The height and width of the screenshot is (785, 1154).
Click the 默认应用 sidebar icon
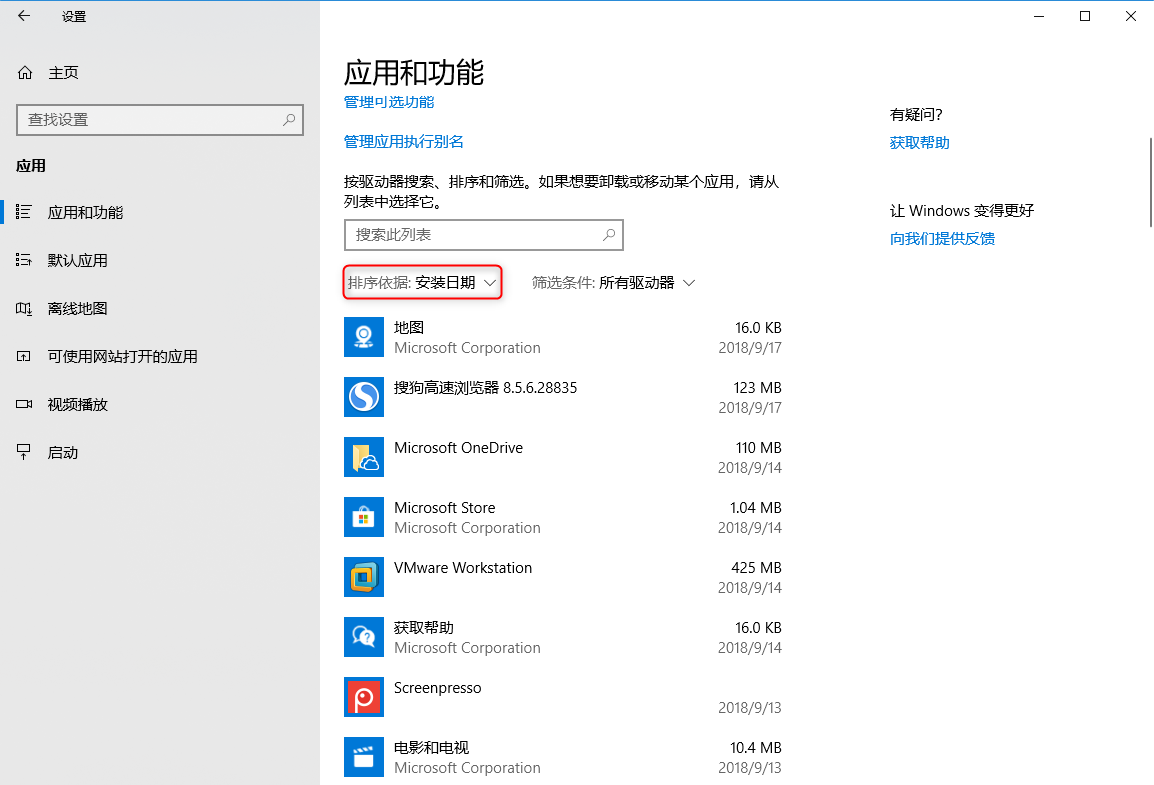tap(24, 260)
